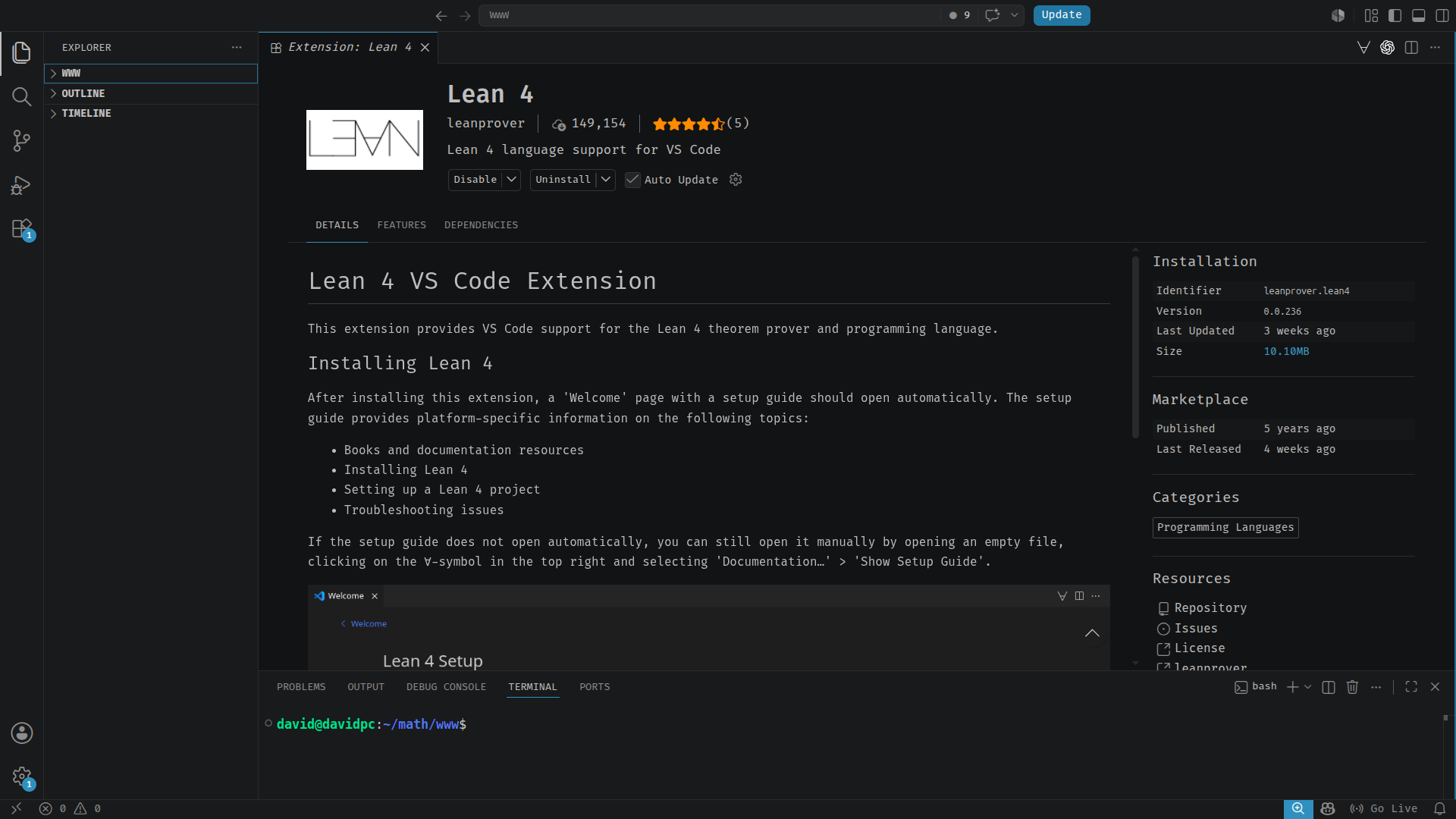This screenshot has height=819, width=1456.
Task: Open the Repository resource link
Action: point(1210,608)
